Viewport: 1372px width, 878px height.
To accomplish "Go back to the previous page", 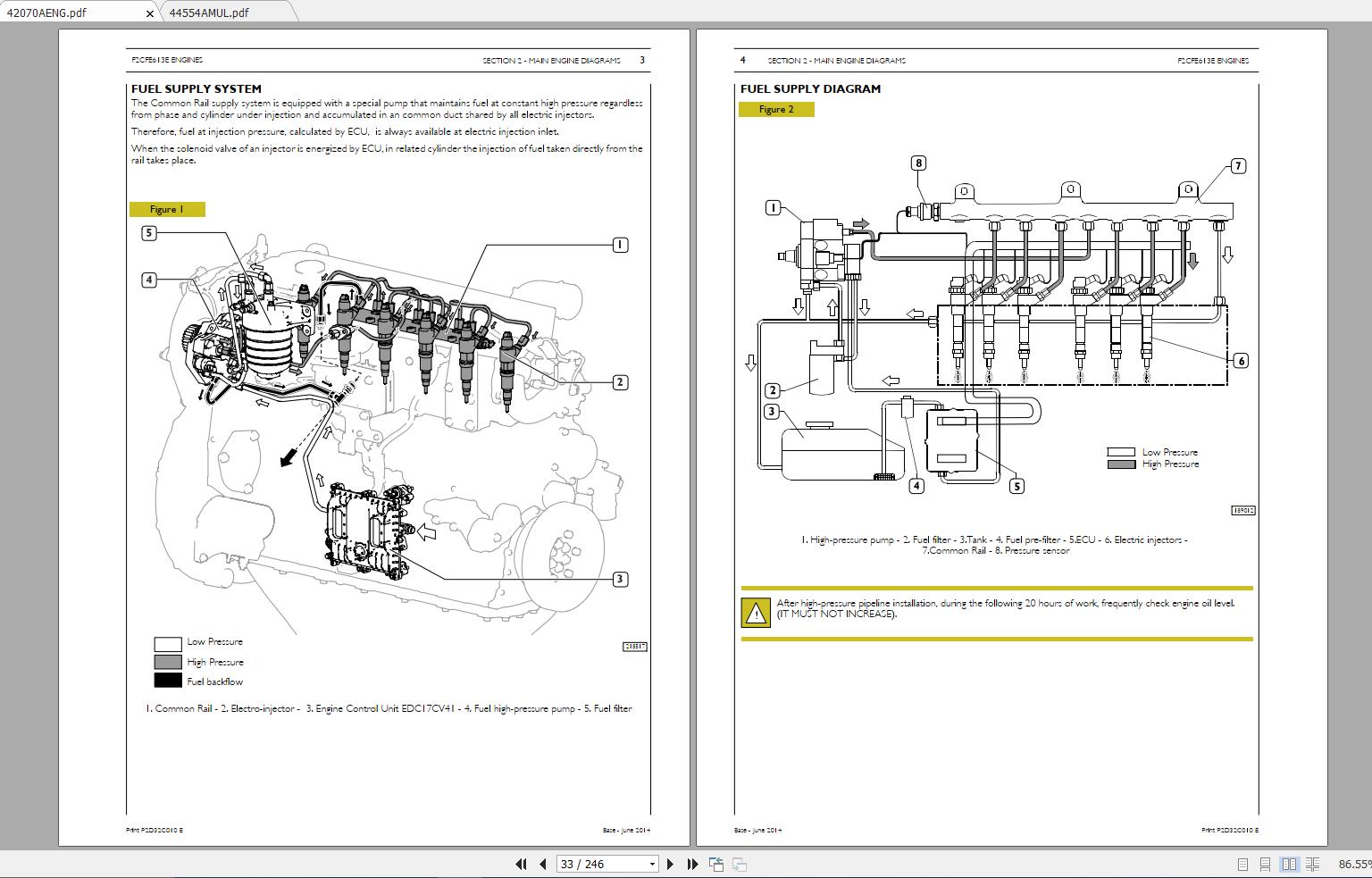I will click(x=542, y=864).
